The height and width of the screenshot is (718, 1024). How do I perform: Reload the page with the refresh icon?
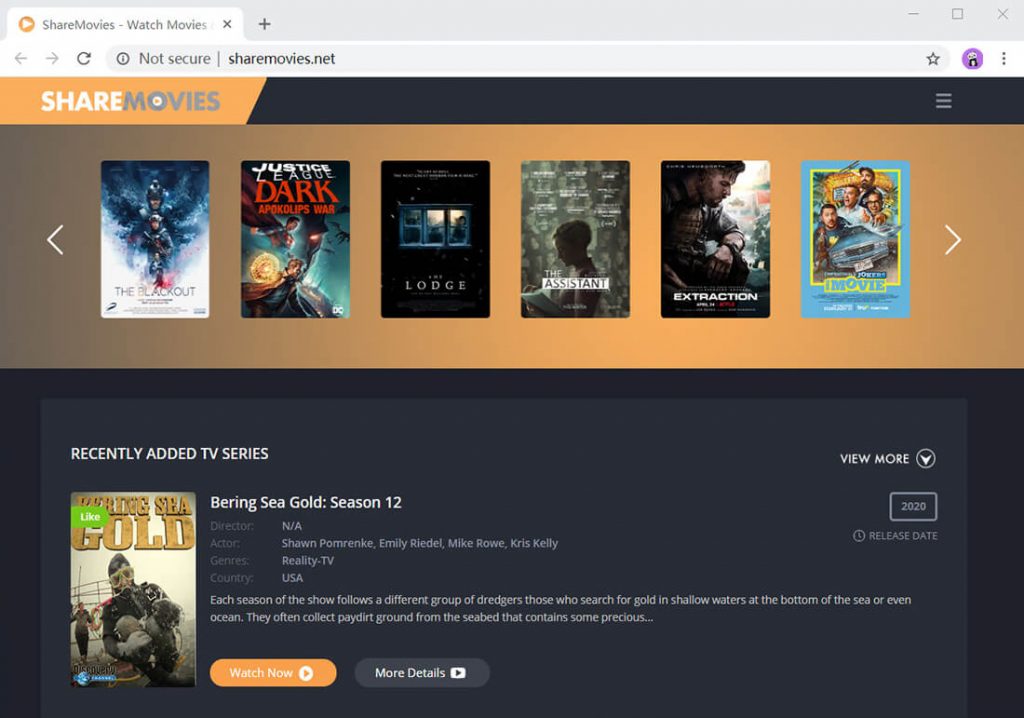point(84,59)
